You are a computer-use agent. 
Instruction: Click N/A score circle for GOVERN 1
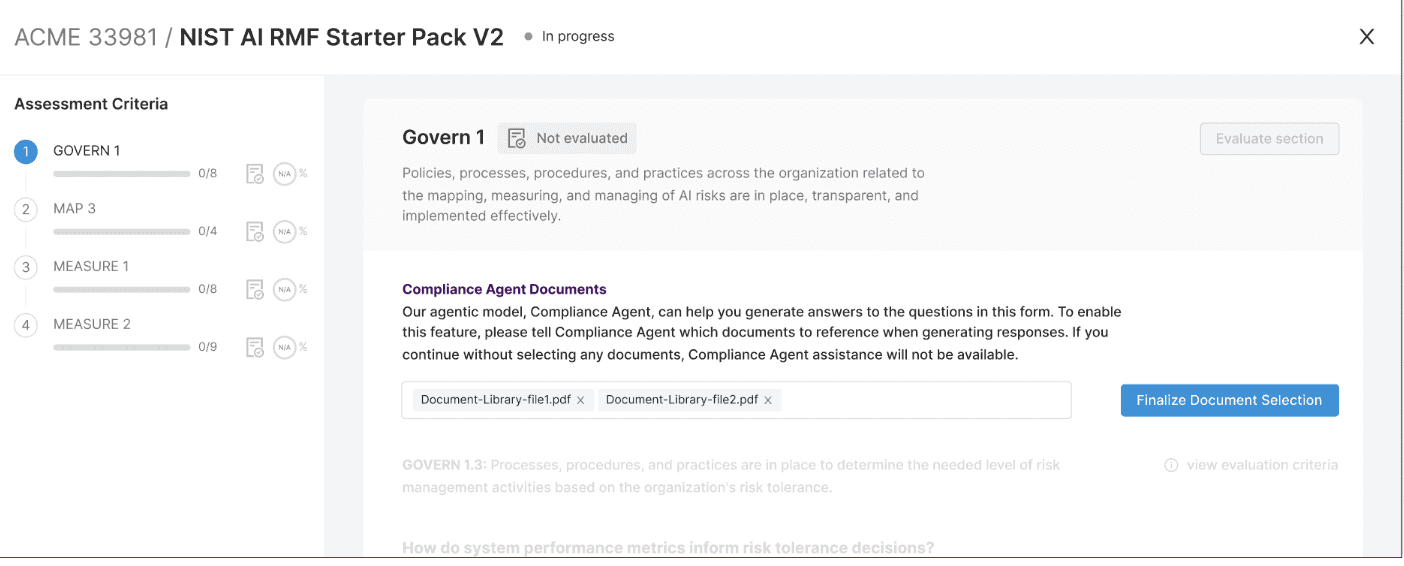tap(285, 174)
